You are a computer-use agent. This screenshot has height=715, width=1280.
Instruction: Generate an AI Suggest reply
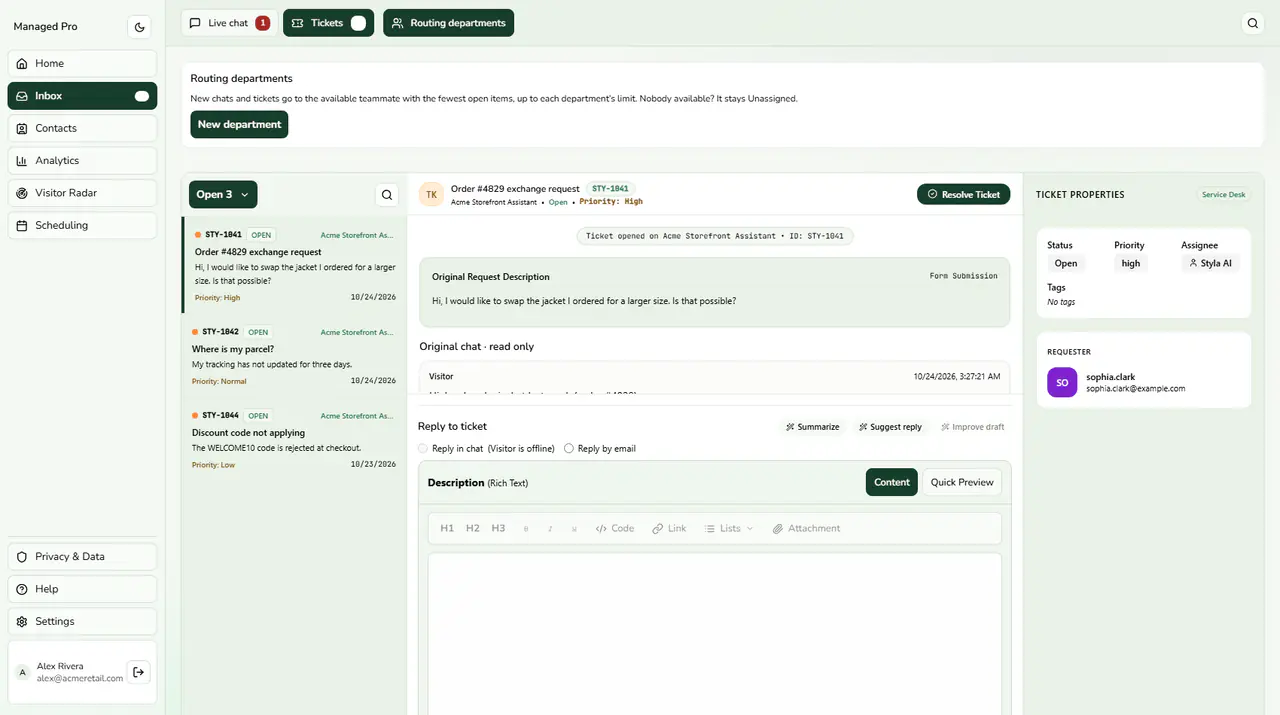(x=890, y=427)
